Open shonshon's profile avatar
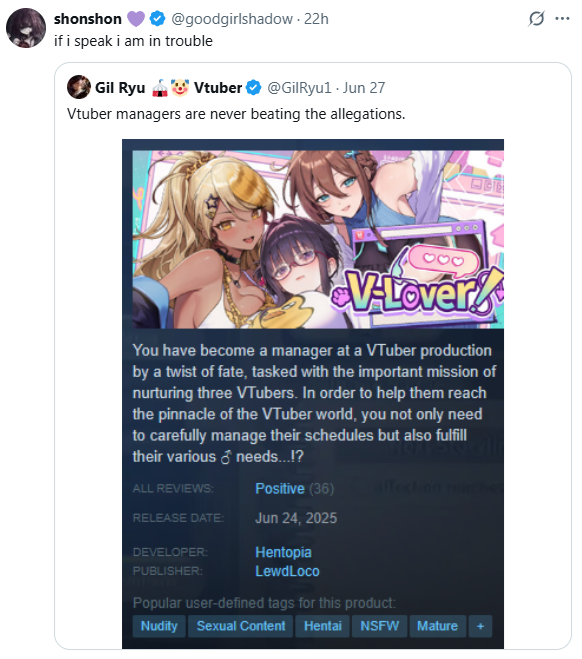Screen dimensions: 582x659 (26, 28)
